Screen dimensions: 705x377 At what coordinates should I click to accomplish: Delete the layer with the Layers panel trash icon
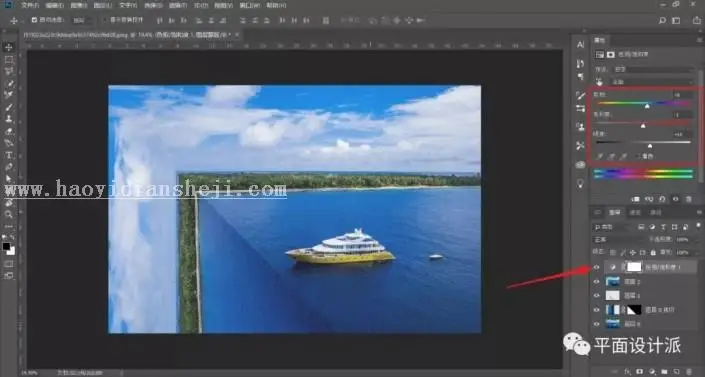tap(689, 372)
